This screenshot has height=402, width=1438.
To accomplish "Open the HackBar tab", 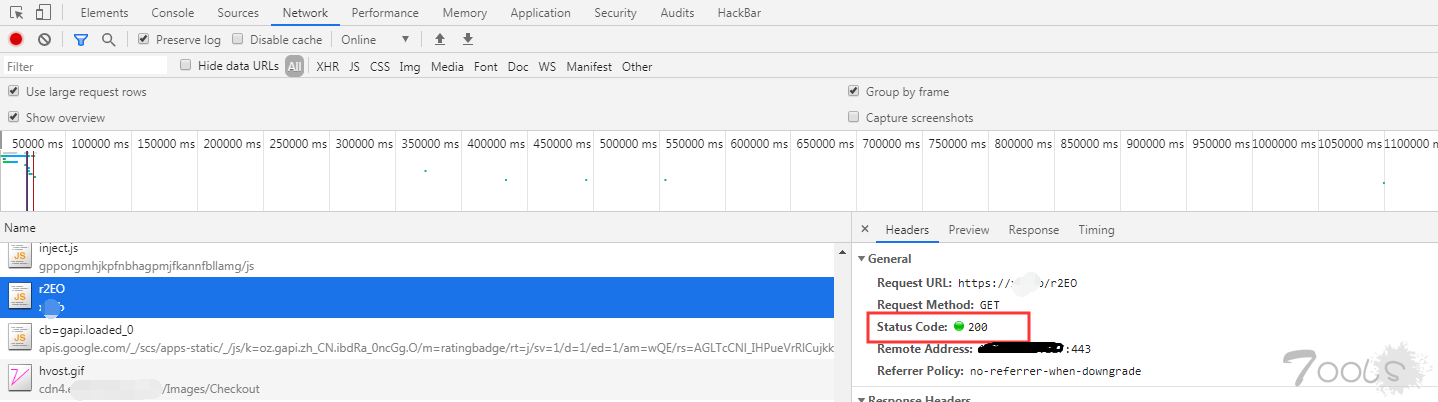I will [738, 13].
